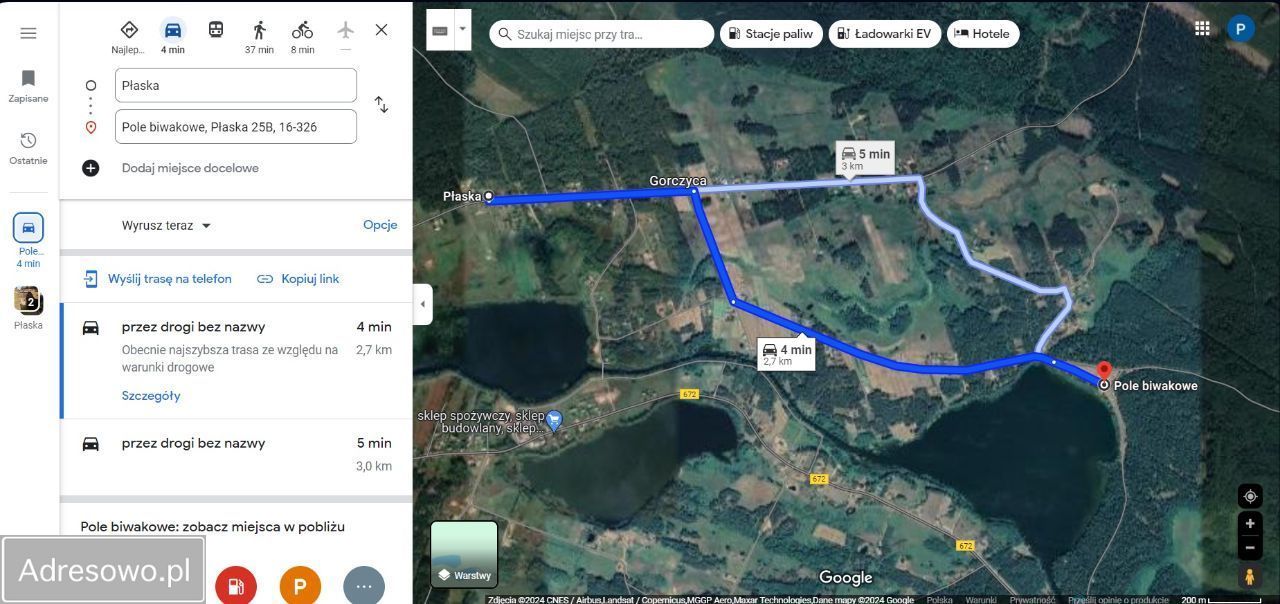Open the Zapisane saved places tab
The height and width of the screenshot is (604, 1280).
click(x=28, y=86)
